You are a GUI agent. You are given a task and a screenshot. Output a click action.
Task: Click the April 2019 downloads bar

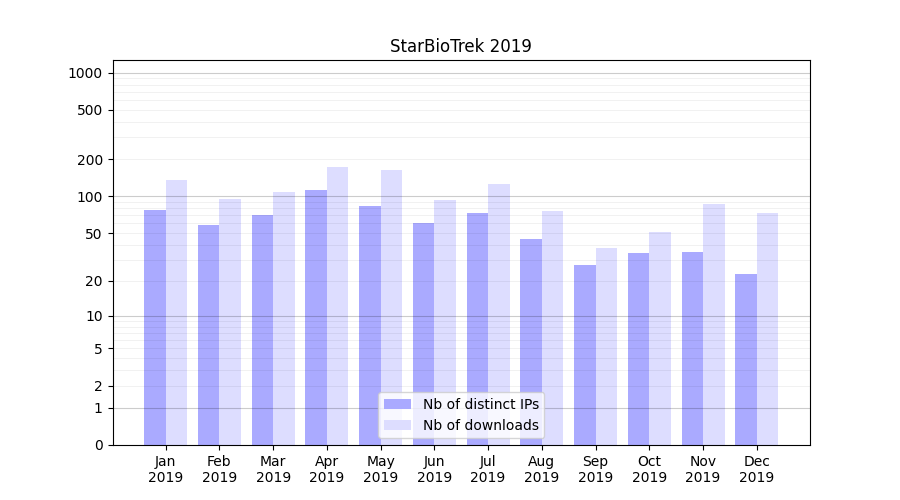pos(337,305)
